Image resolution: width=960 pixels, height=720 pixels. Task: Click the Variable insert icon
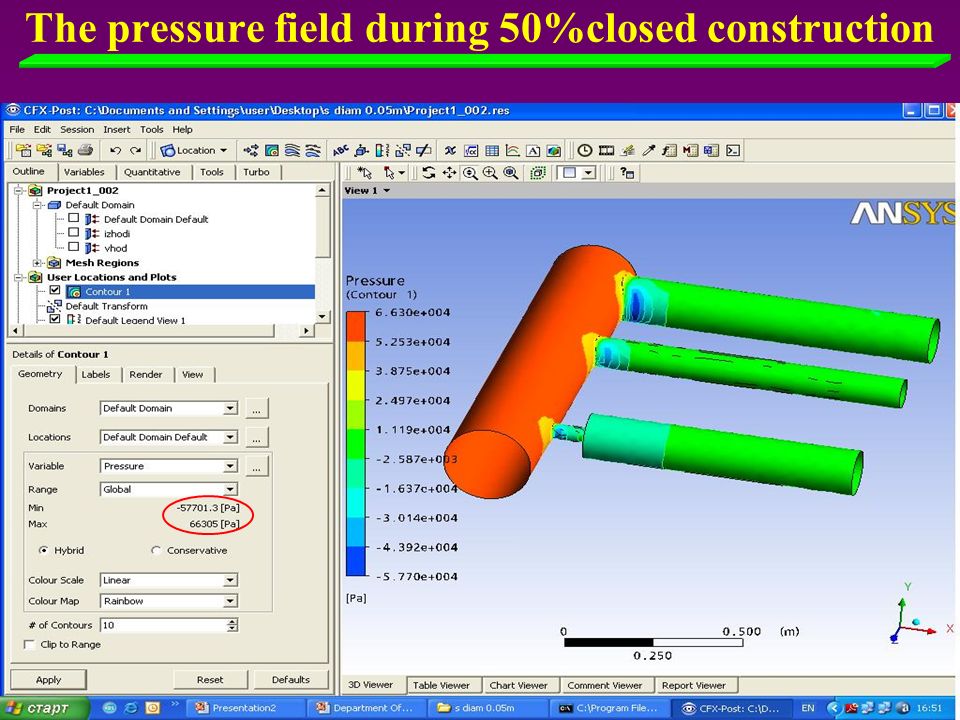click(451, 150)
